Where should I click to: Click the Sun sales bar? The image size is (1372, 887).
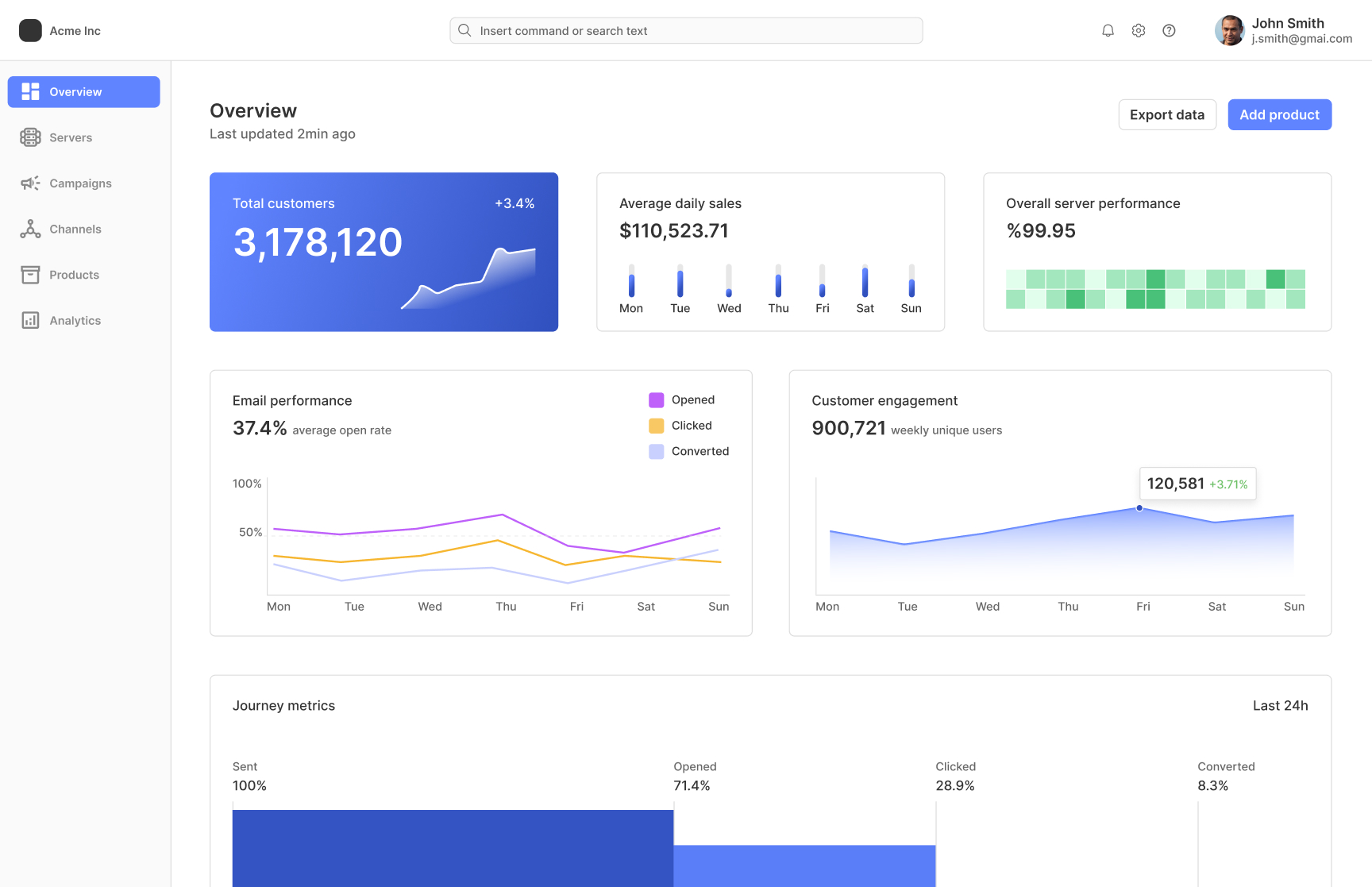[911, 281]
